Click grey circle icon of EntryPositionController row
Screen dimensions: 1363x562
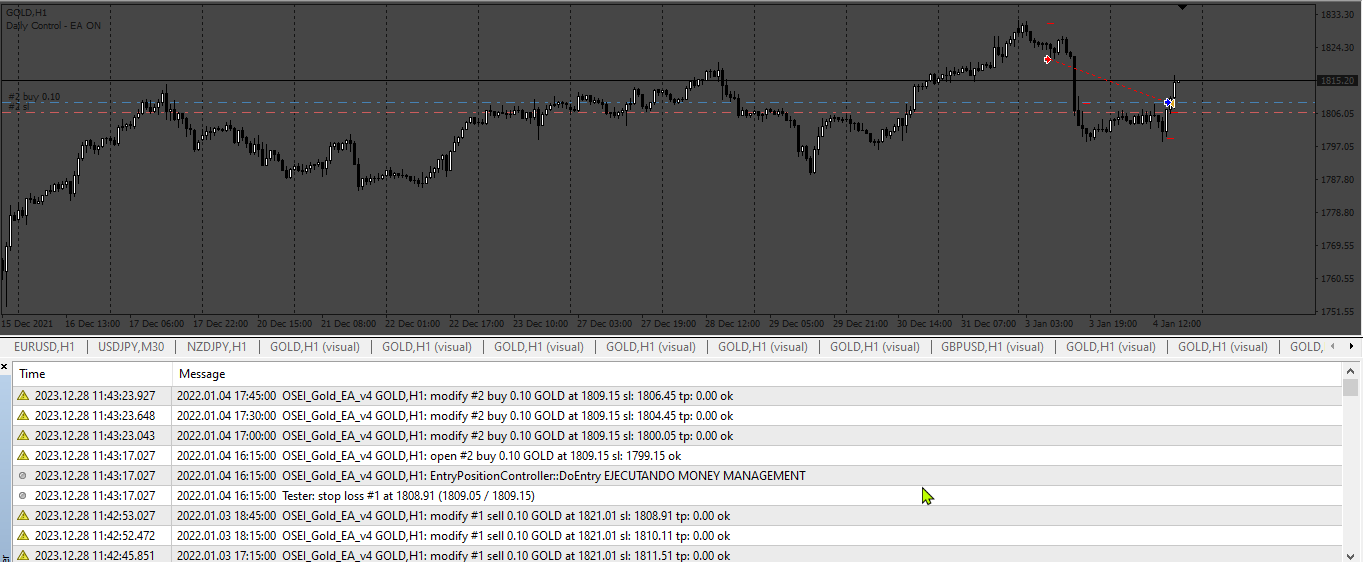[23, 476]
